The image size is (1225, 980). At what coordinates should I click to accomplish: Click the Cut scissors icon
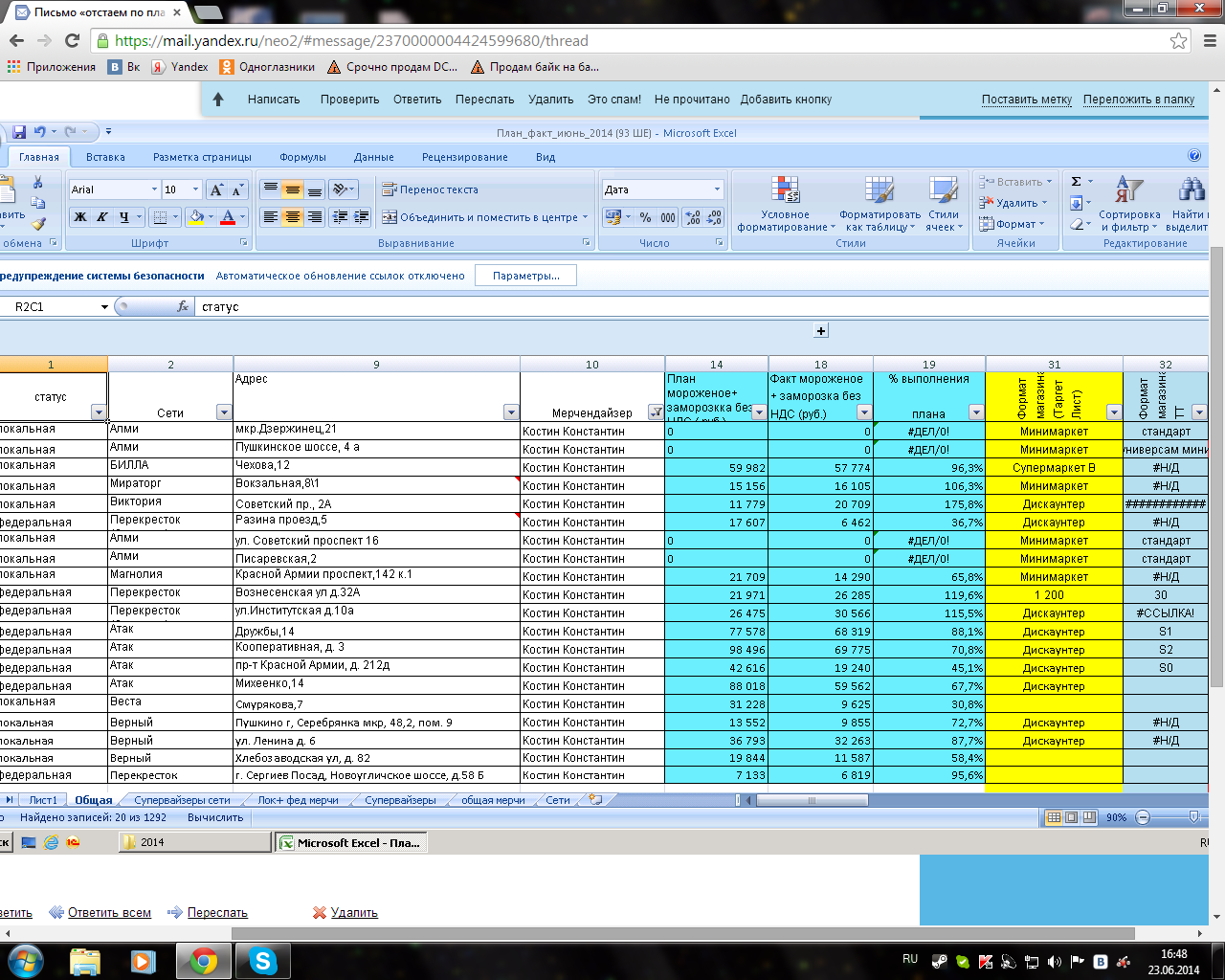(38, 183)
